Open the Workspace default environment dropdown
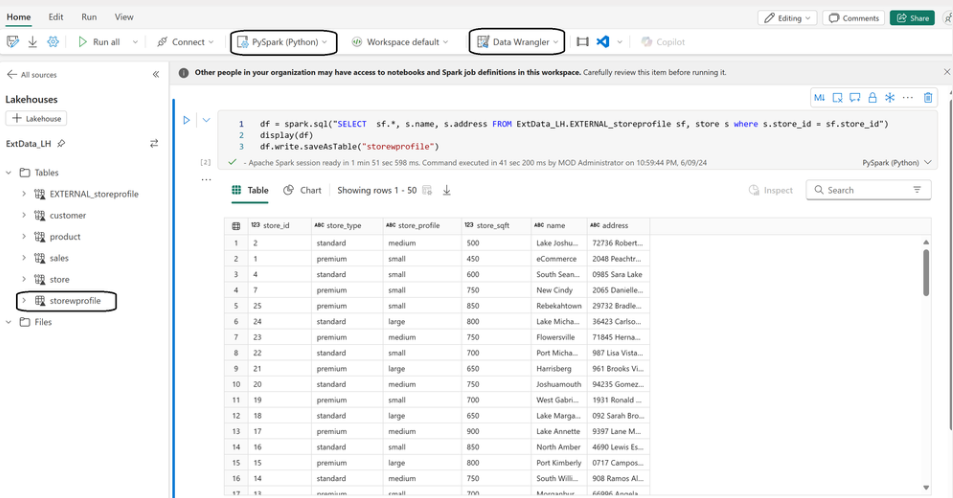Image resolution: width=953 pixels, height=498 pixels. [400, 42]
